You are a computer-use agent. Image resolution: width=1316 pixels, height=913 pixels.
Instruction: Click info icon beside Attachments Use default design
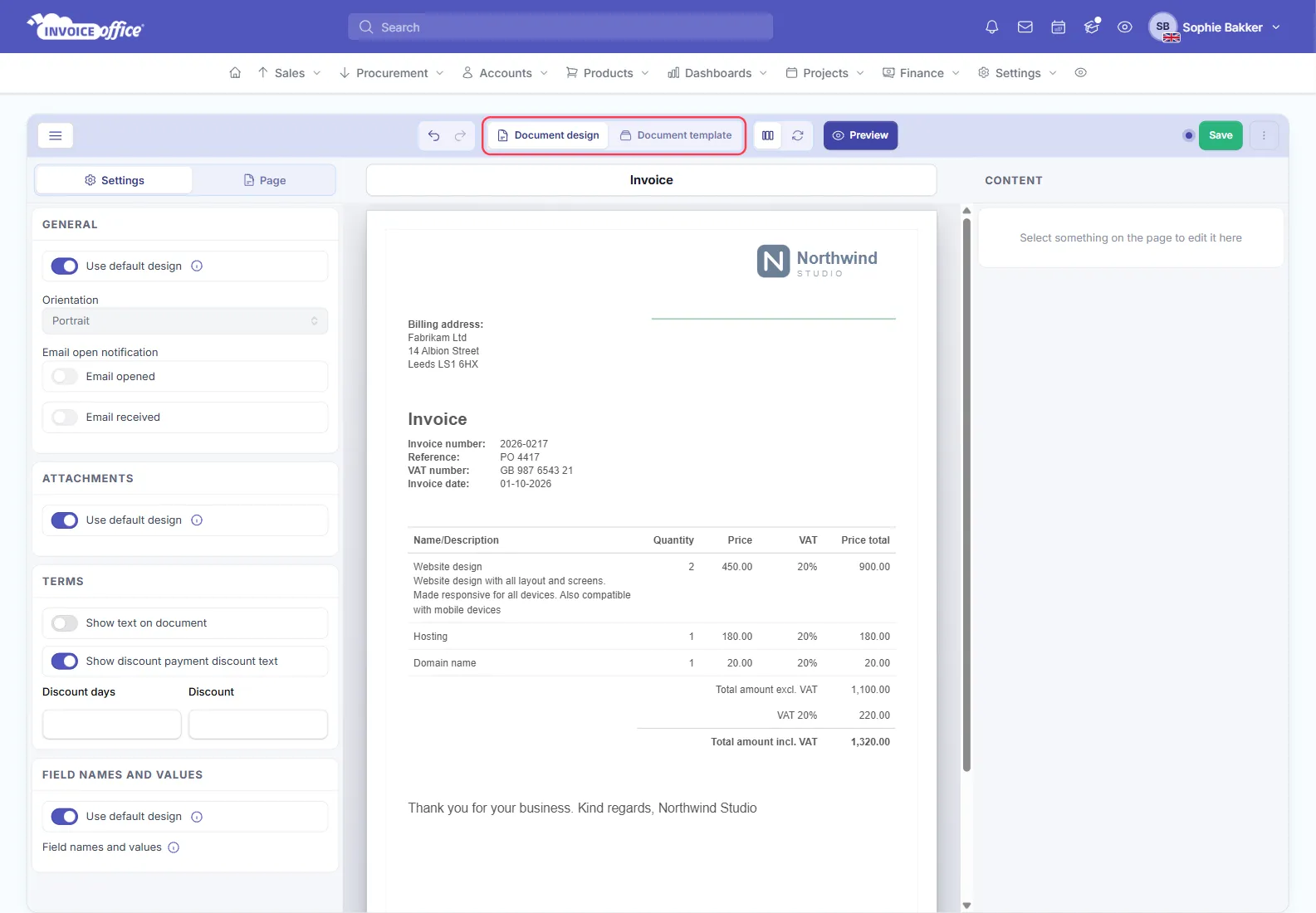point(197,520)
